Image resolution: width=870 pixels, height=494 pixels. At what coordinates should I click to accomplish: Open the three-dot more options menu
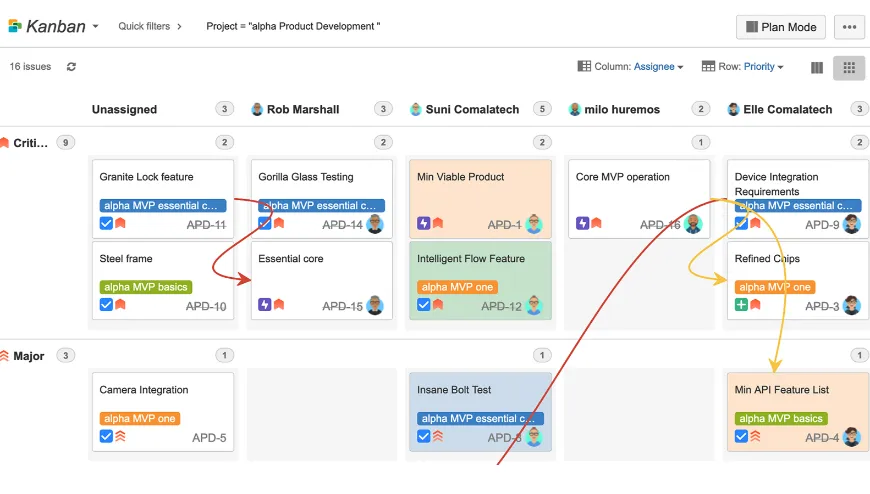849,27
